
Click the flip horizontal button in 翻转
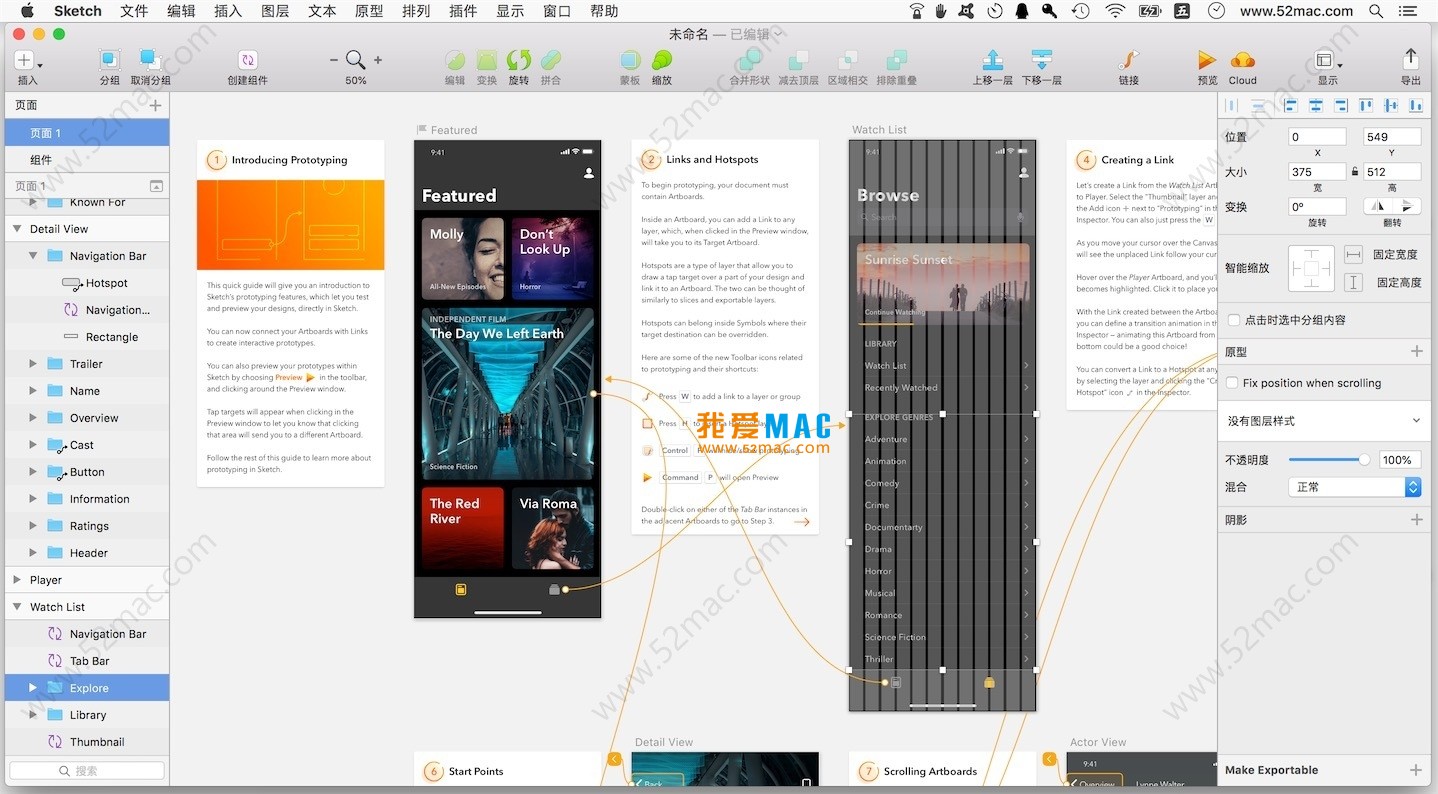1378,207
